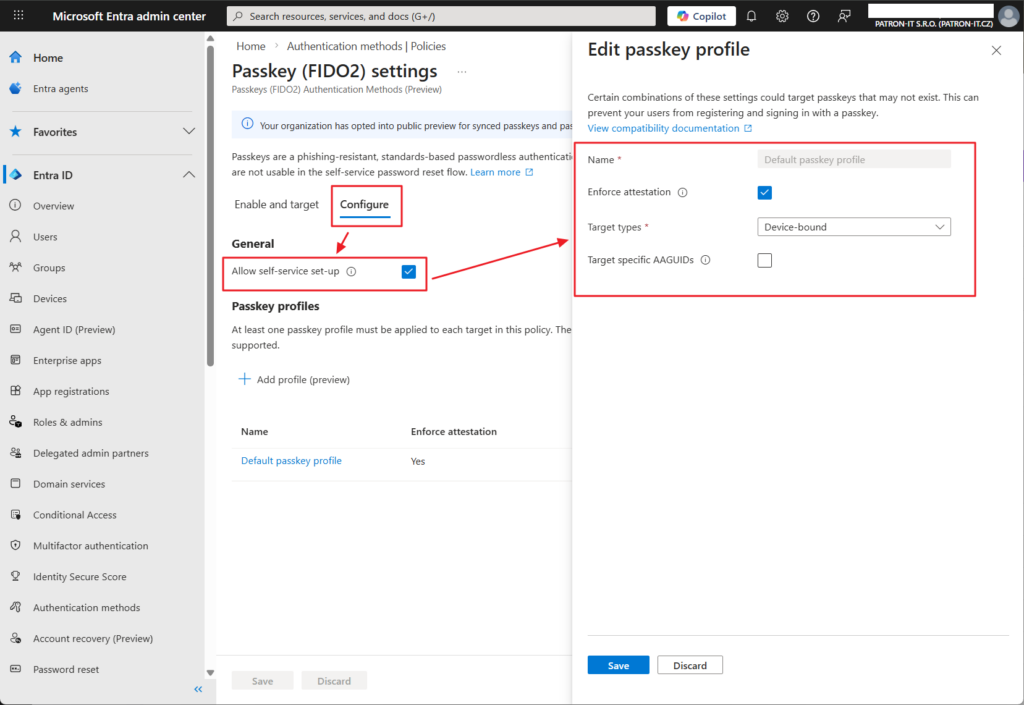
Task: Click the Allow self-service set-up info icon
Action: pos(351,272)
